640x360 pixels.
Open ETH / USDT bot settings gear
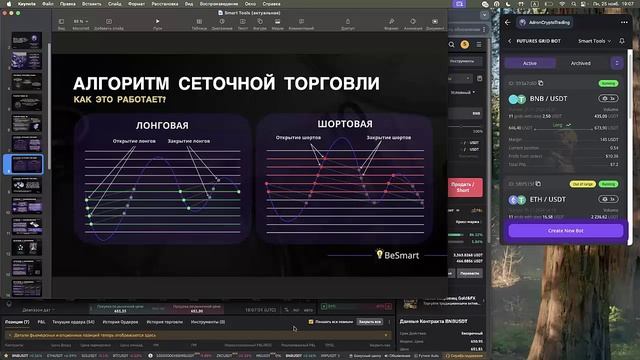pyautogui.click(x=608, y=199)
